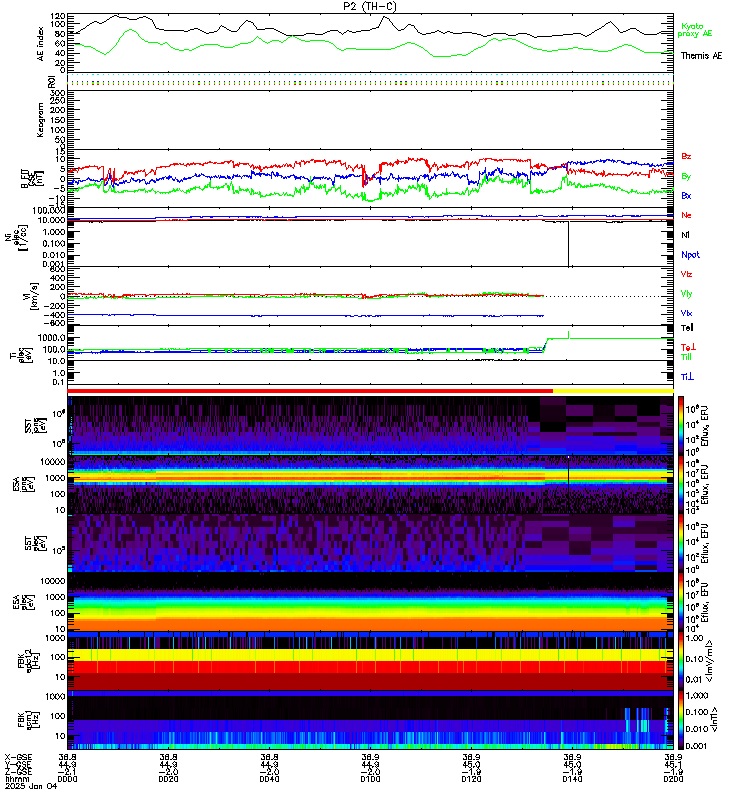
Task: Click the 0140 time tick label
Action: pyautogui.click(x=572, y=779)
